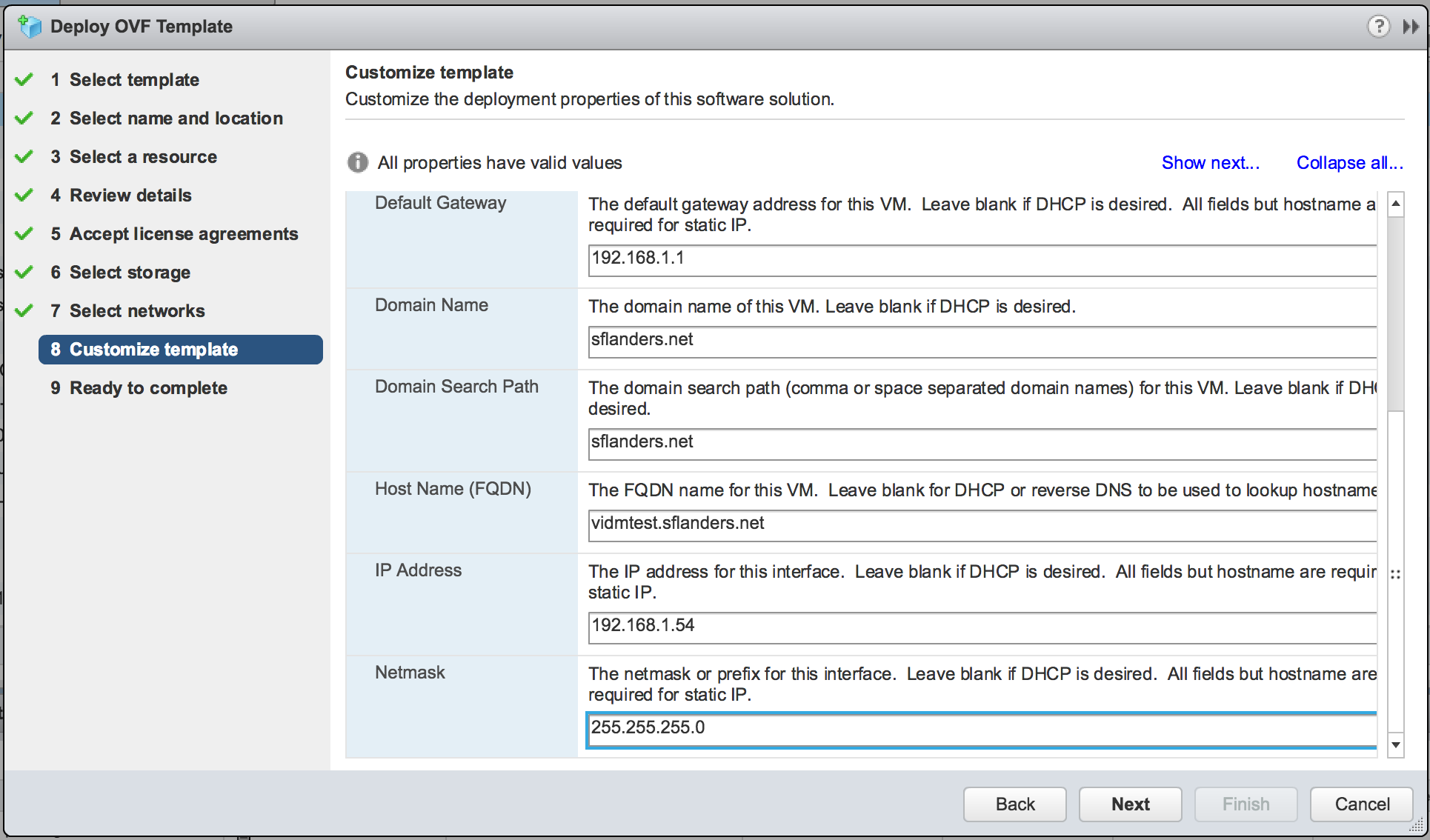The image size is (1430, 840).
Task: Click the Host Name FQDN input field
Action: 982,524
